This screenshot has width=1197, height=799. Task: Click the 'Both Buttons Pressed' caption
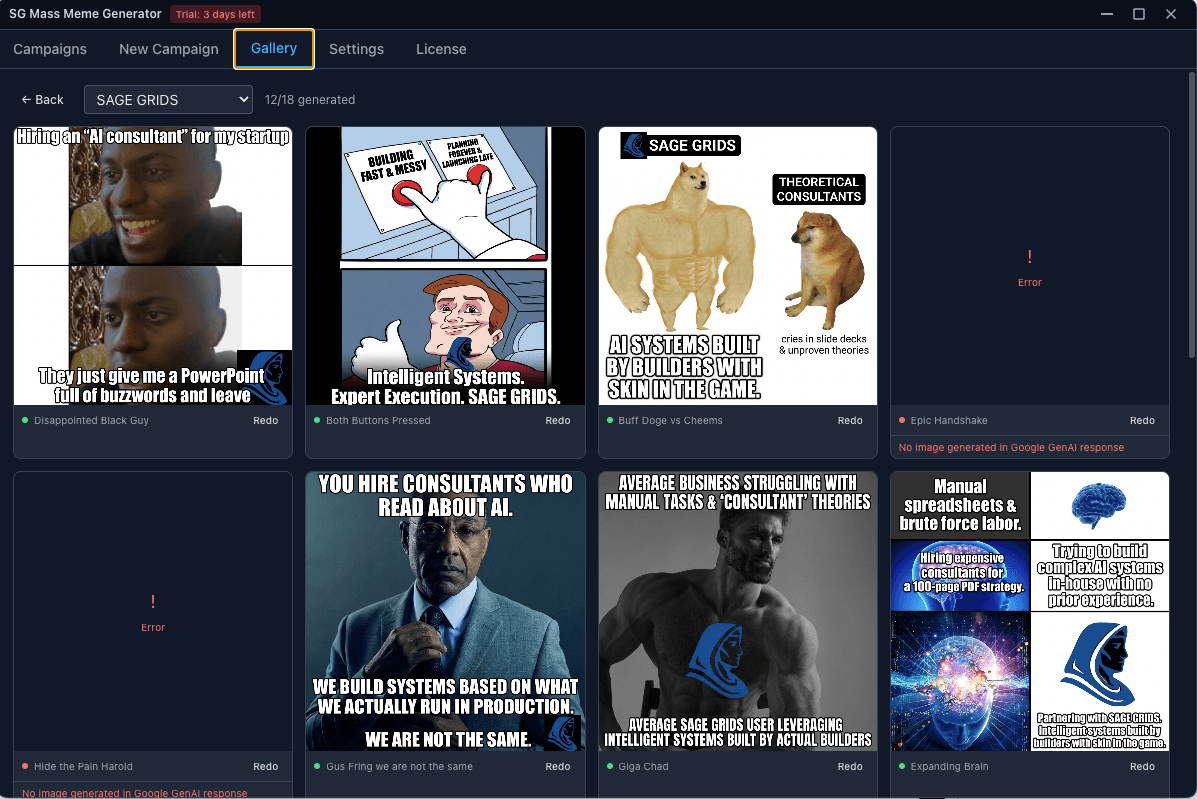[378, 420]
